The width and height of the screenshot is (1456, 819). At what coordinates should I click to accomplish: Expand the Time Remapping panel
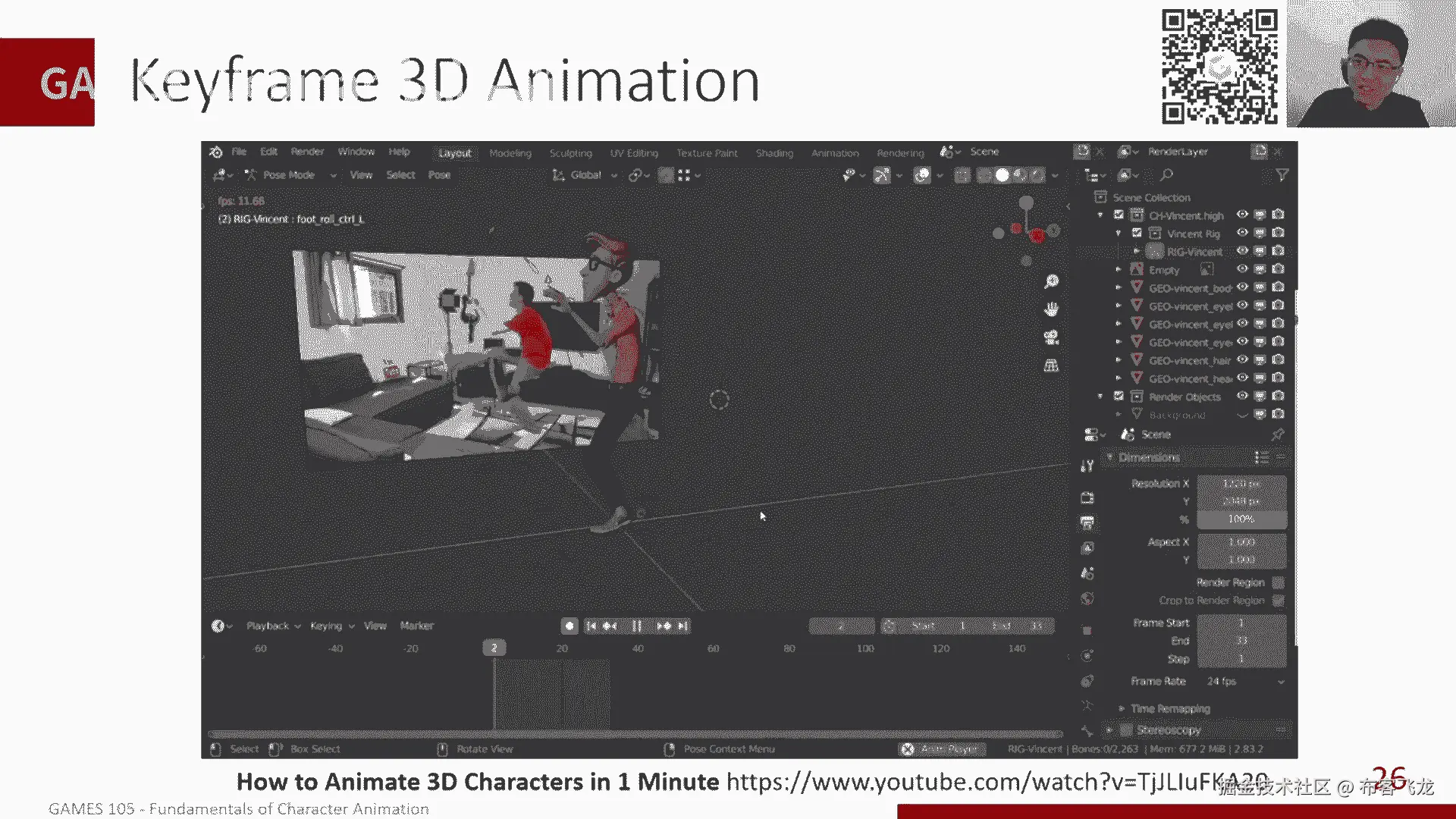tap(1169, 708)
